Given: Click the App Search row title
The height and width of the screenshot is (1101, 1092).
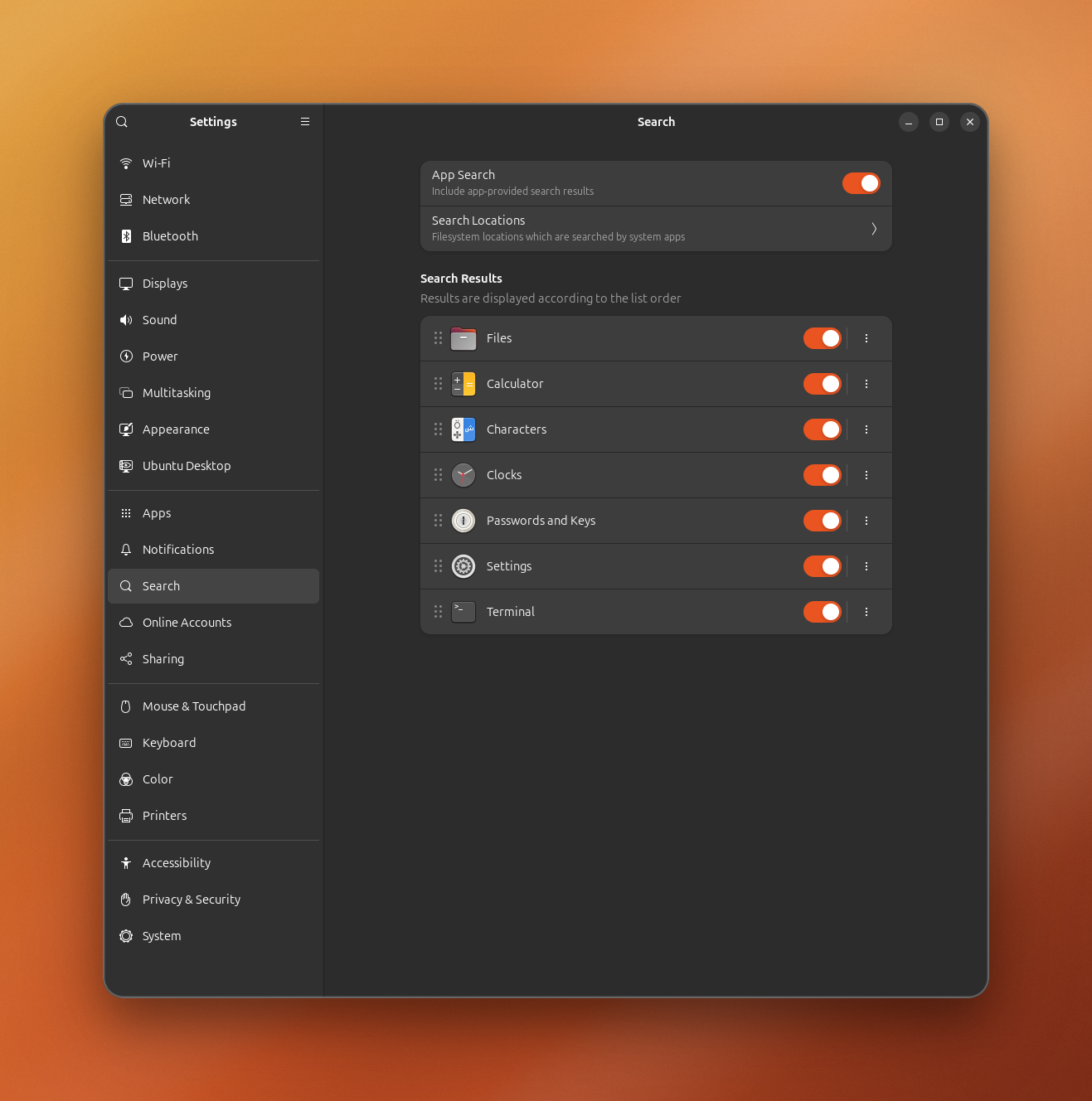Looking at the screenshot, I should click(x=463, y=175).
